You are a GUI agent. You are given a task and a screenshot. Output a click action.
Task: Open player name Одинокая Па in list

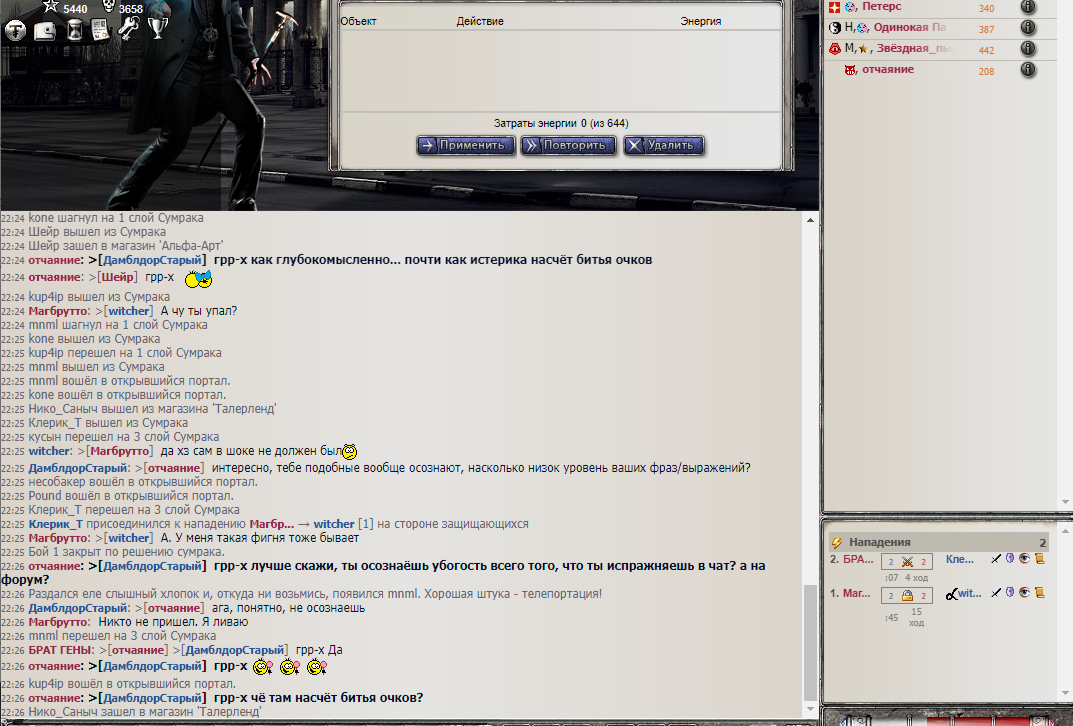[x=909, y=27]
